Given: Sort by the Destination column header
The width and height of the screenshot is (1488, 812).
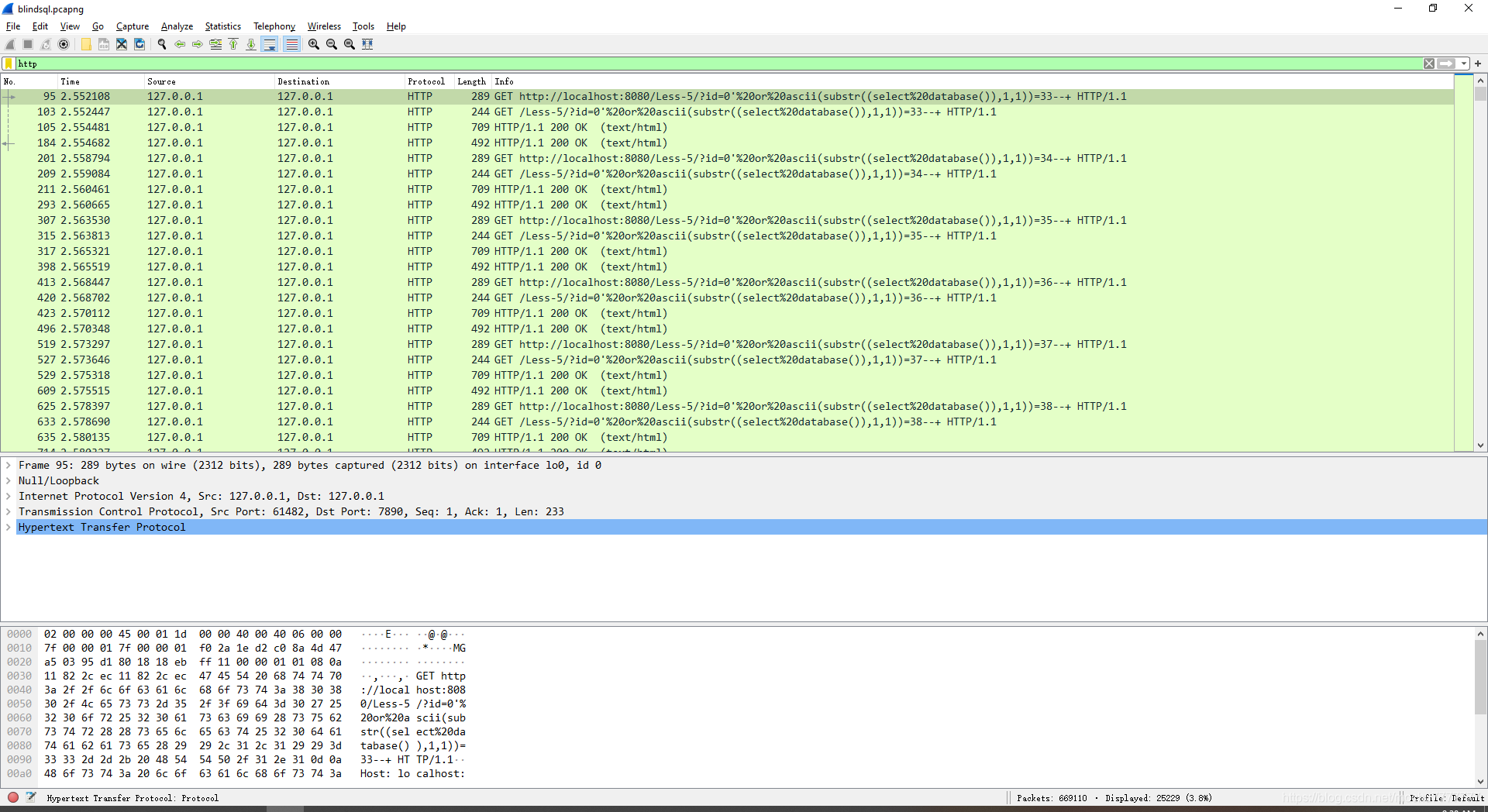Looking at the screenshot, I should (339, 81).
